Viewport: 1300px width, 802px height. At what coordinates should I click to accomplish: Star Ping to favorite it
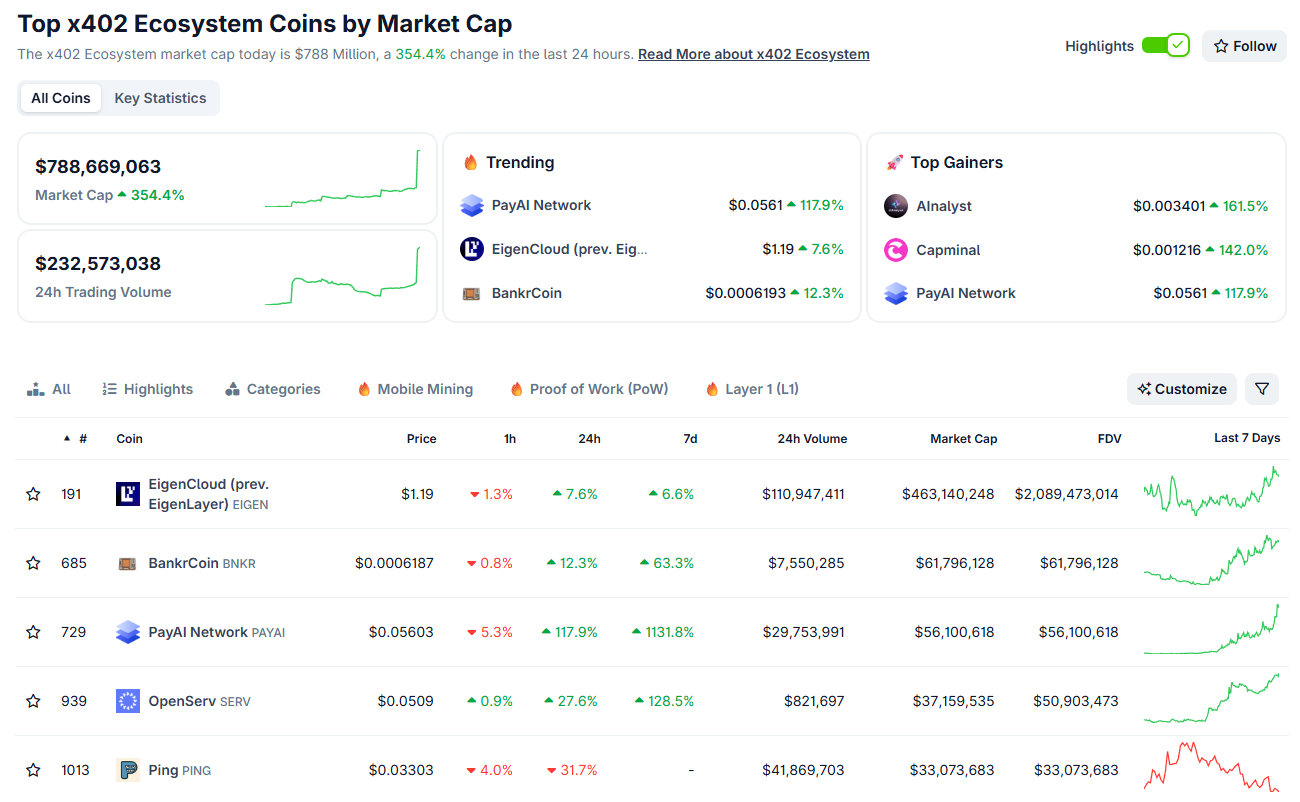[x=33, y=770]
